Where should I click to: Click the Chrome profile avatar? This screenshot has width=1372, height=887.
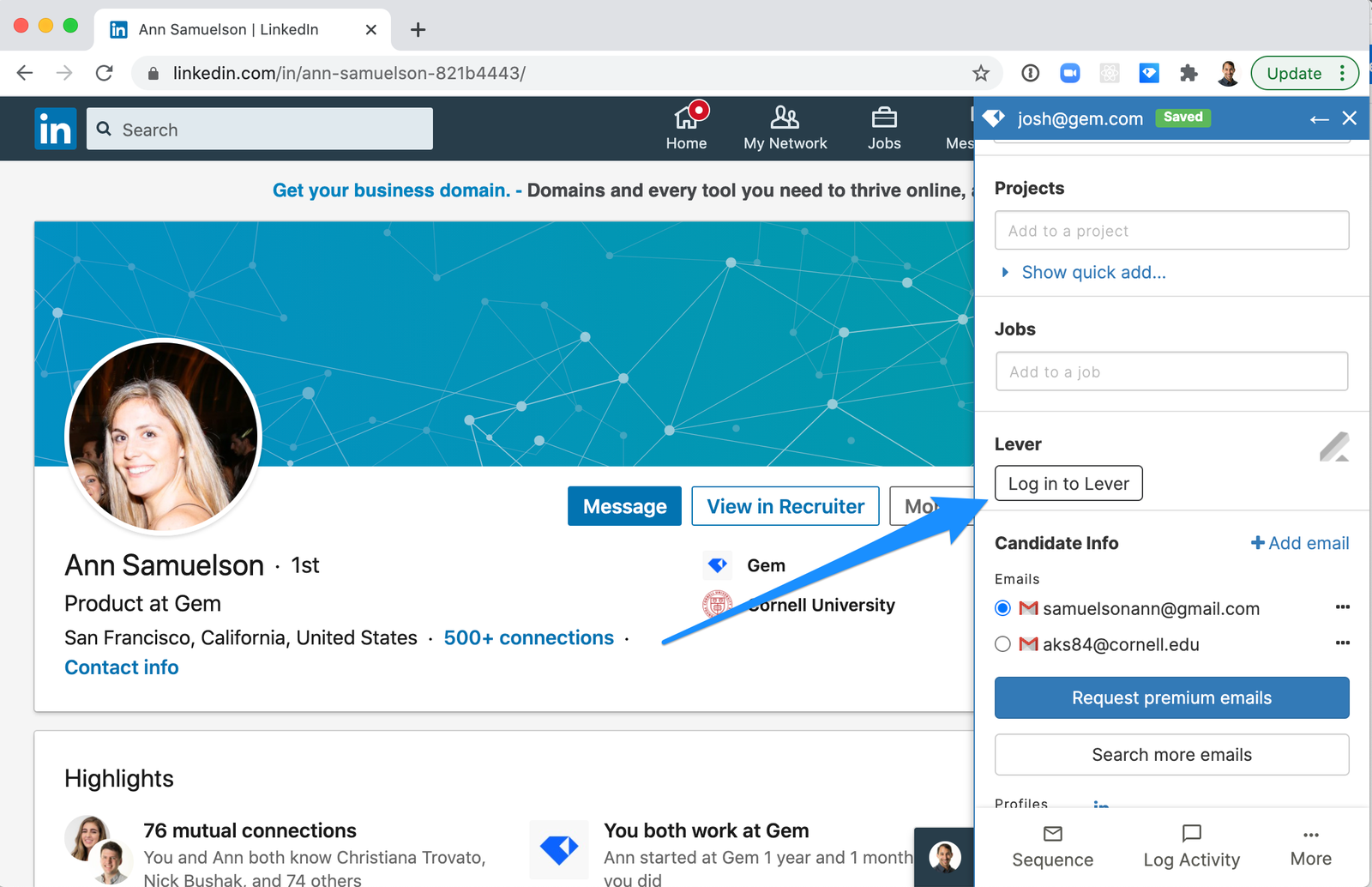[1228, 74]
